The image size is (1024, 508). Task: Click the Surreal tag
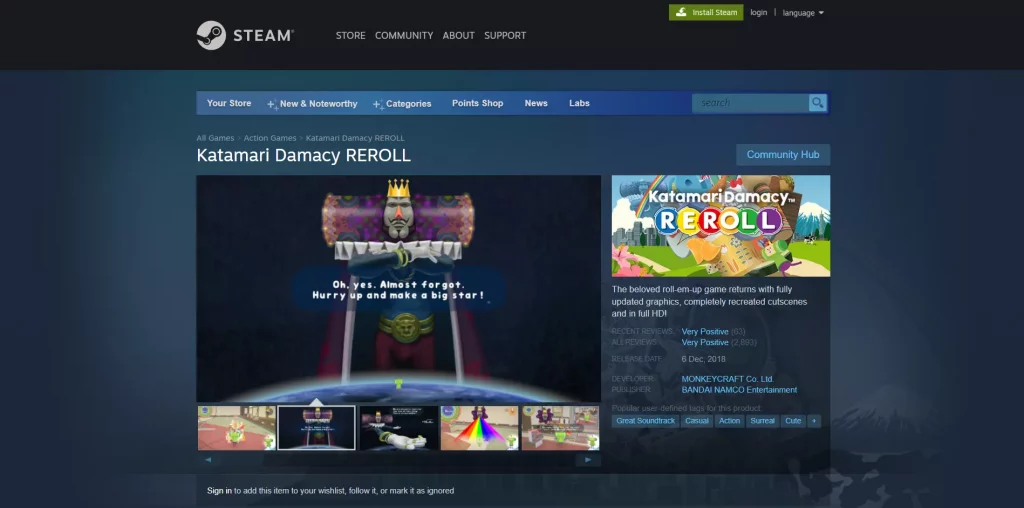[x=763, y=421]
